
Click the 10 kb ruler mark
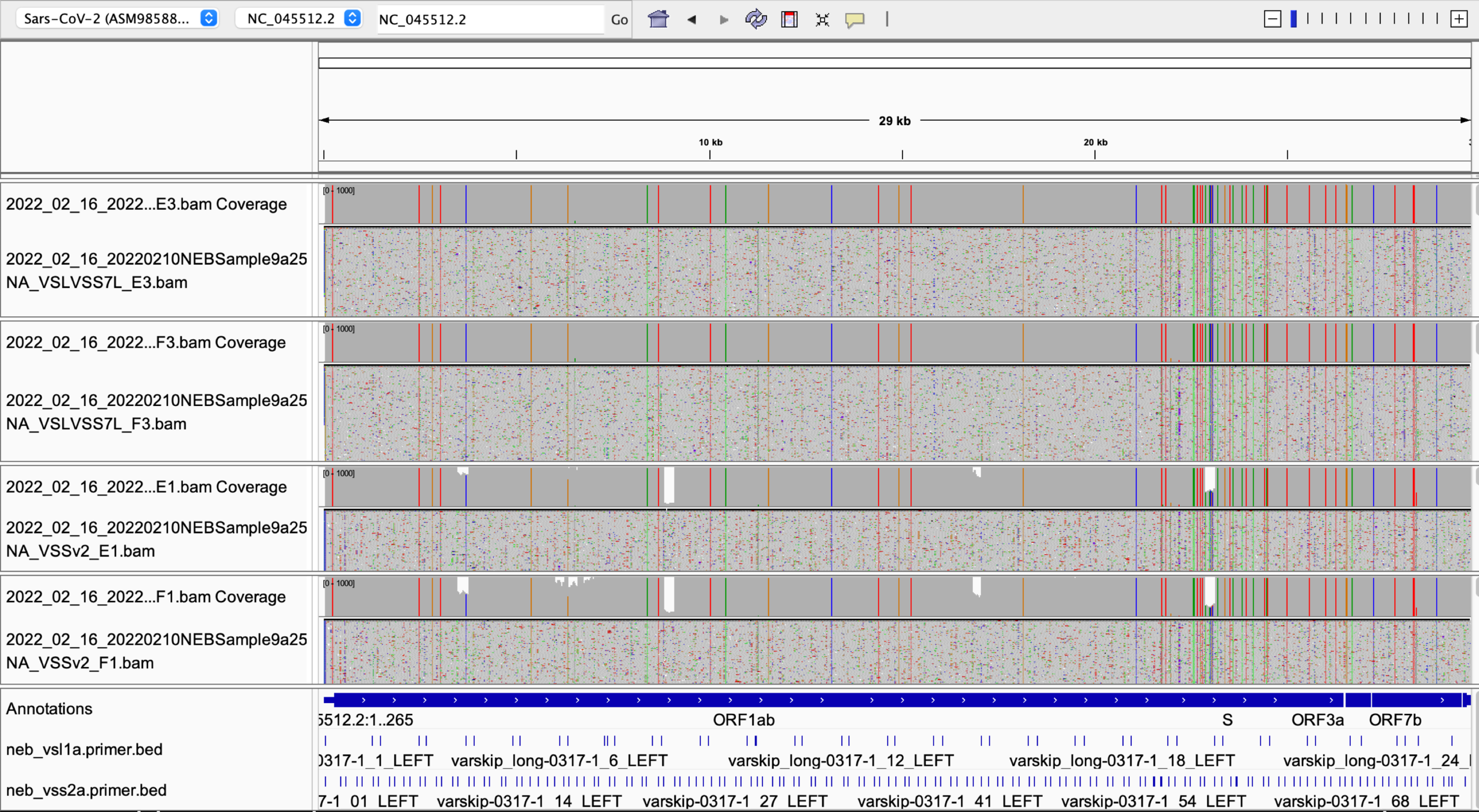point(710,143)
